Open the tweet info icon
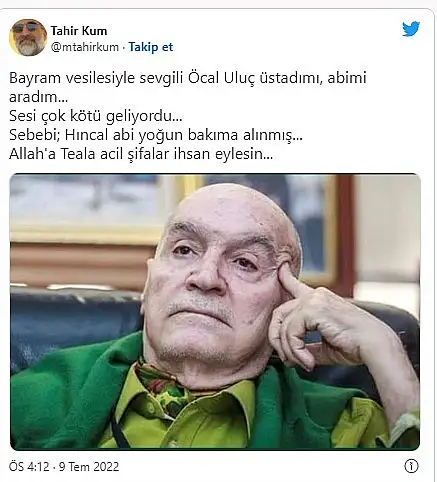 coord(411,466)
